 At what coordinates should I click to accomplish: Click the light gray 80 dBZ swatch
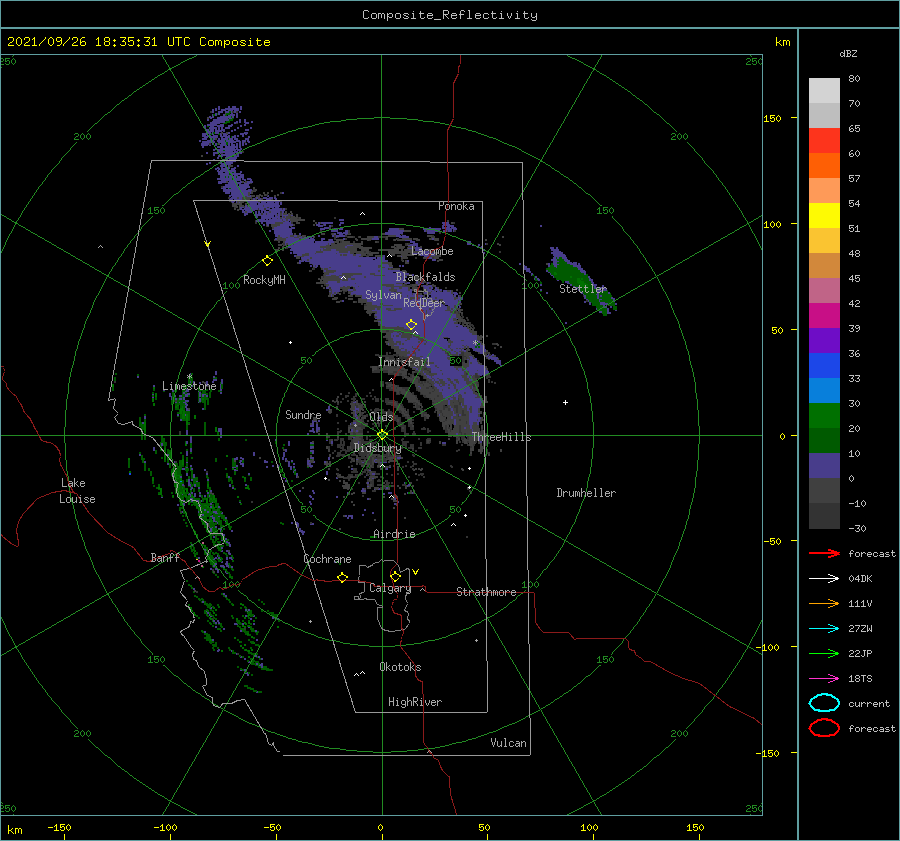824,91
